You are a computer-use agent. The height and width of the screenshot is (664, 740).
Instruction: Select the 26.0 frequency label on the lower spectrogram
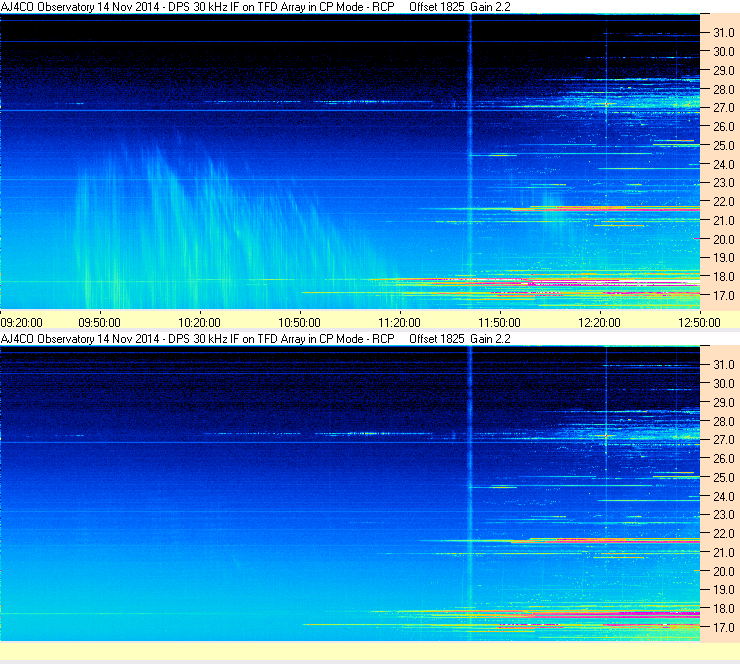[x=723, y=459]
